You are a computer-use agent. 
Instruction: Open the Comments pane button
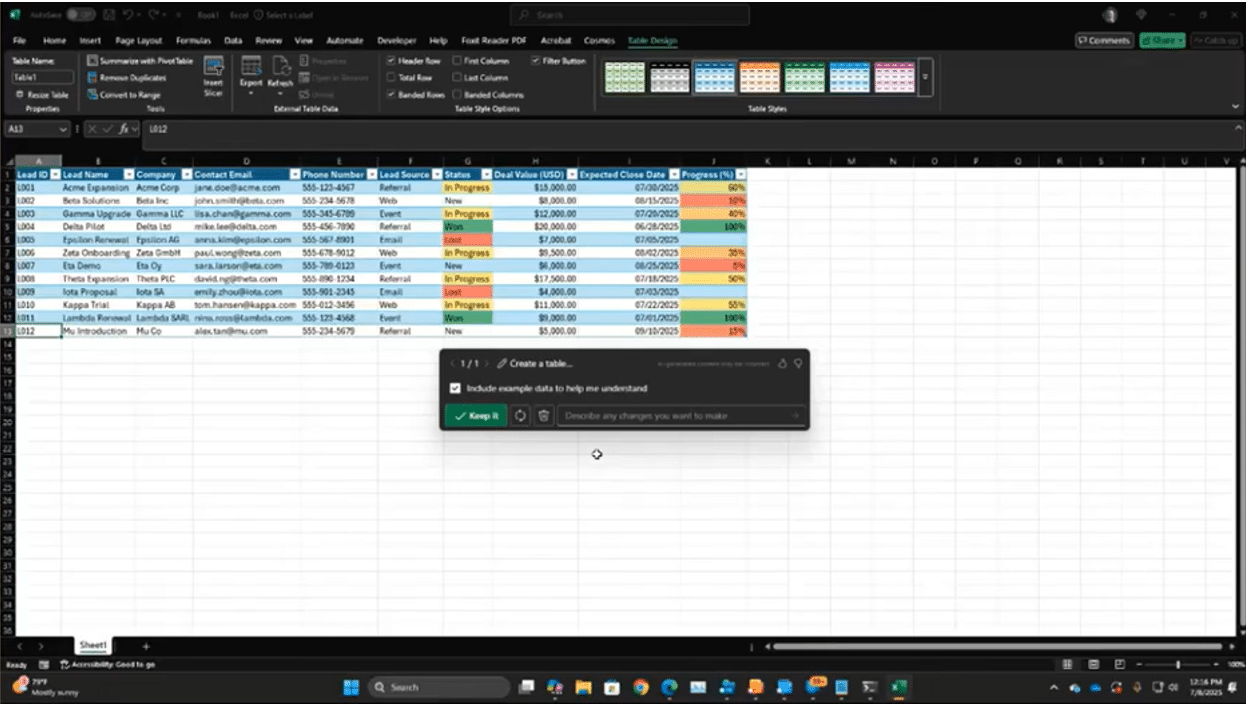click(1103, 40)
